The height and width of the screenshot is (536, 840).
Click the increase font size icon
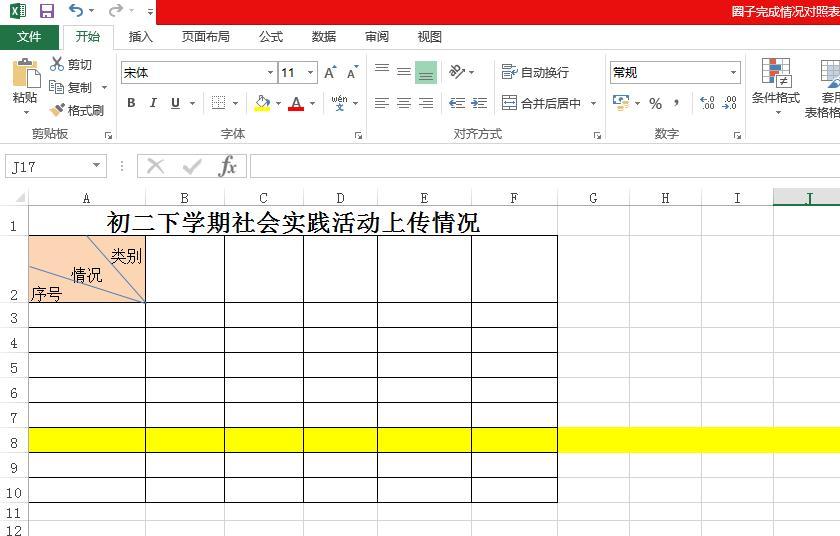pos(330,73)
